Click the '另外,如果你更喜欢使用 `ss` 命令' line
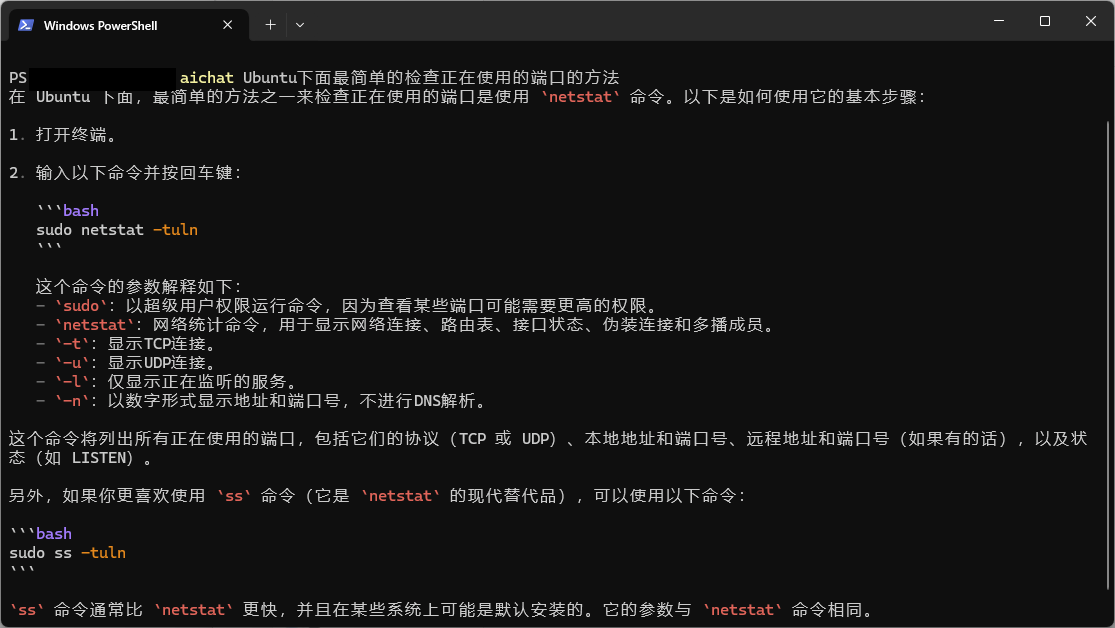1115x628 pixels. click(x=378, y=496)
